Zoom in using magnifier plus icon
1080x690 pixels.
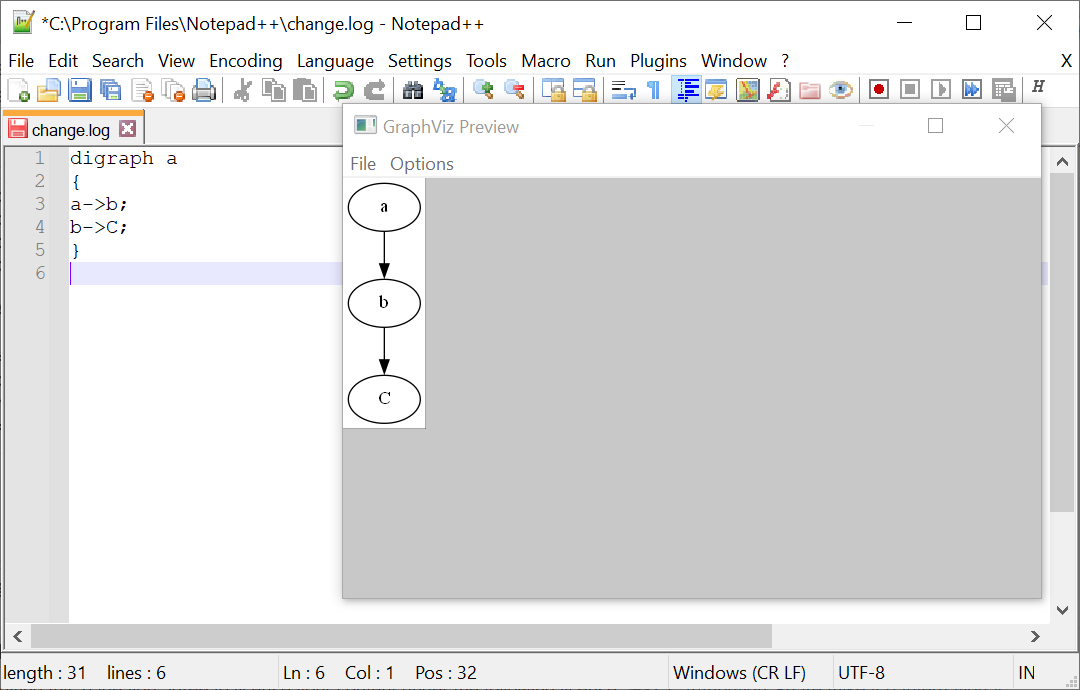tap(484, 90)
